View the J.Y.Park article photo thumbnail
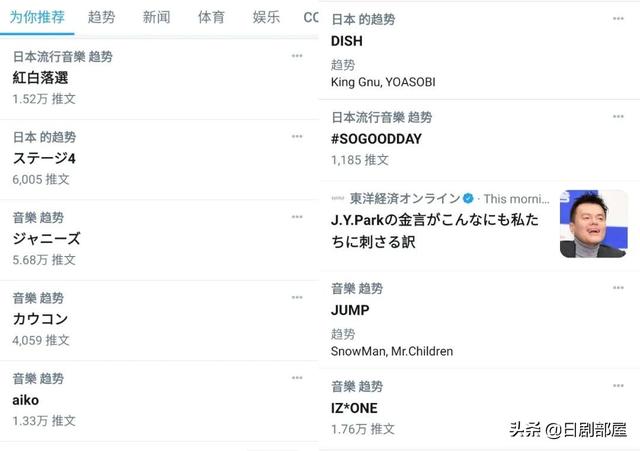Viewport: 640px width, 451px height. pos(593,224)
